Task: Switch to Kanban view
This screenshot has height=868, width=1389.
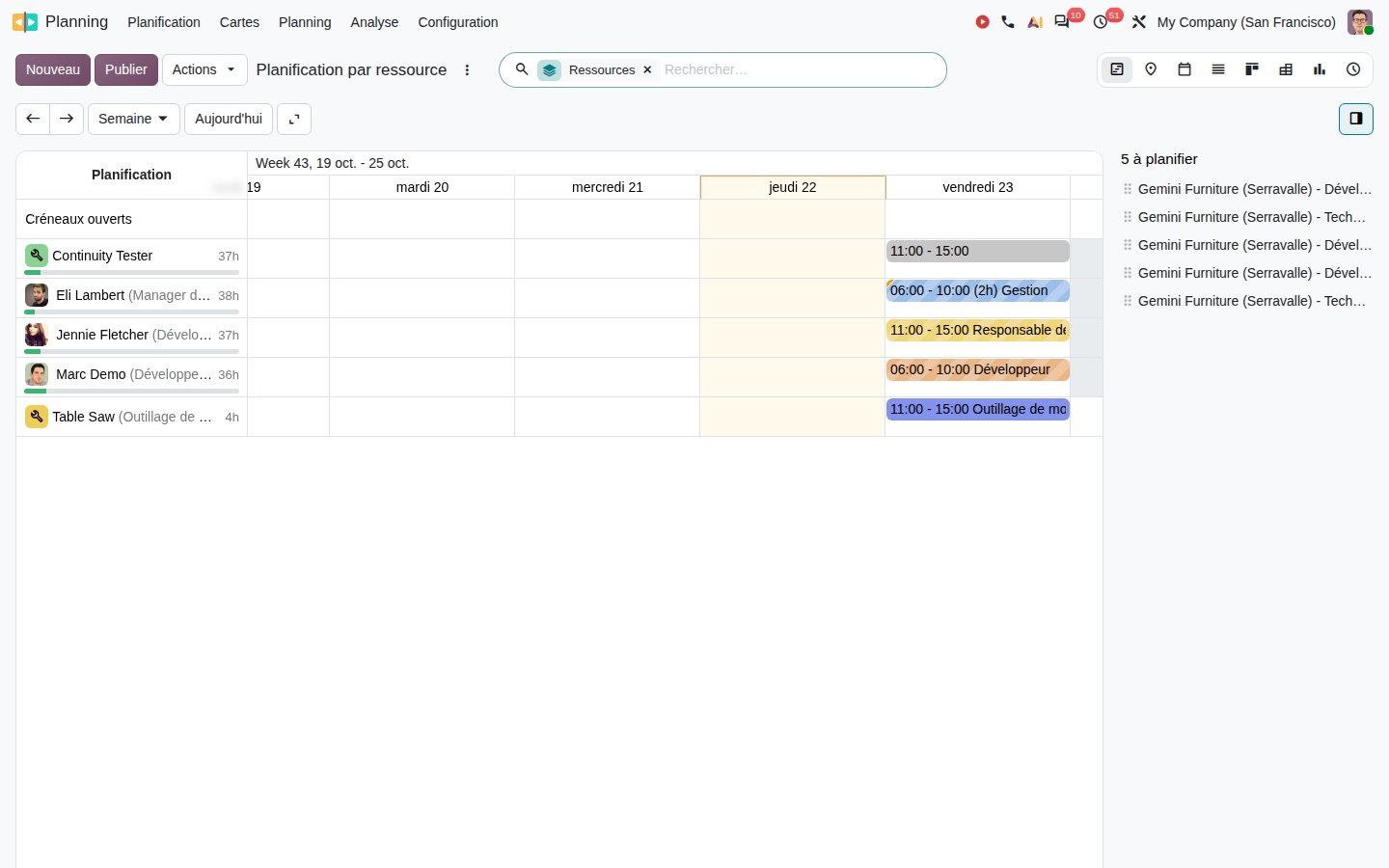Action: tap(1252, 69)
